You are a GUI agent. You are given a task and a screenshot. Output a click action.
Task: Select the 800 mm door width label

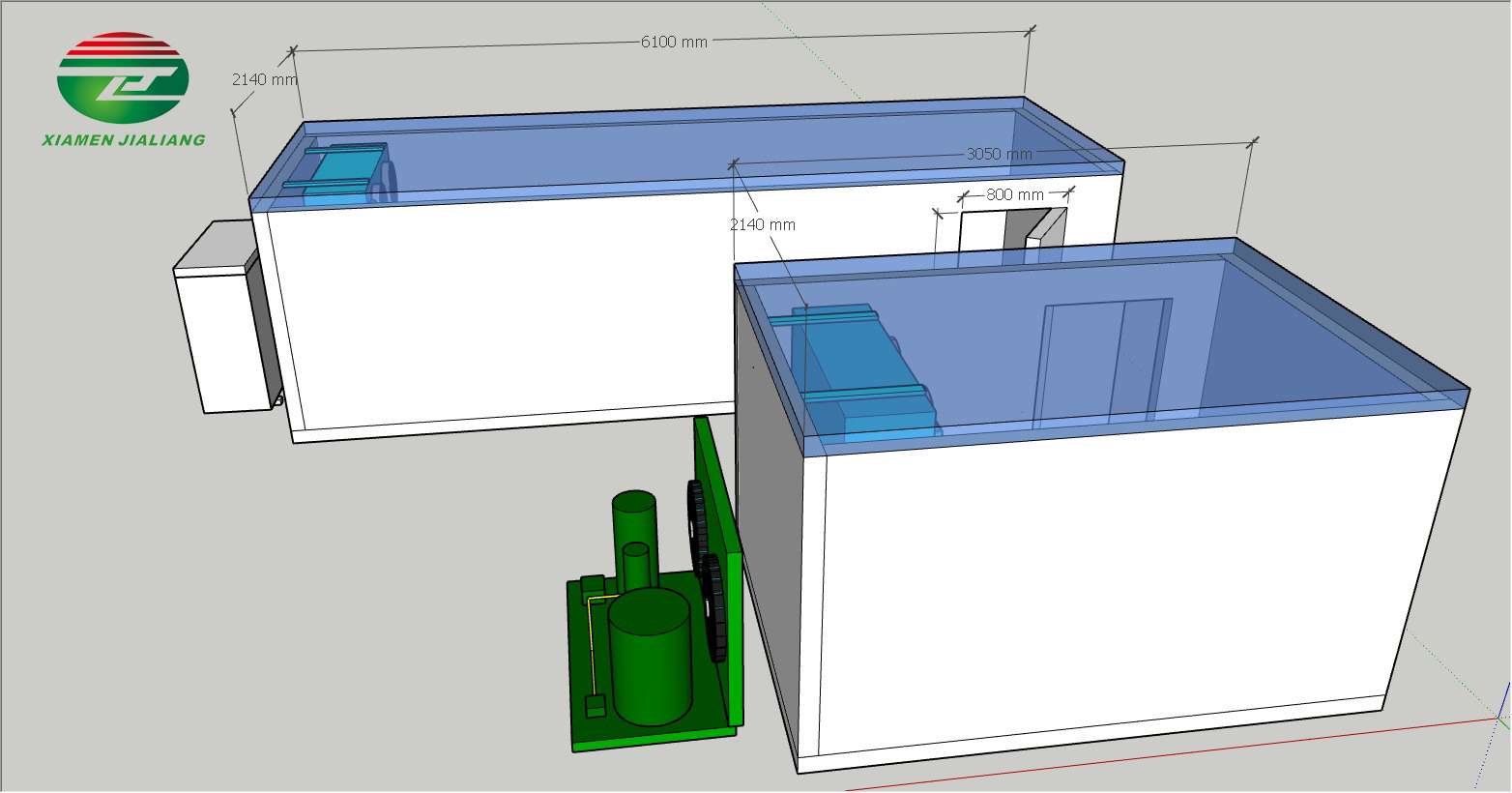(1014, 194)
